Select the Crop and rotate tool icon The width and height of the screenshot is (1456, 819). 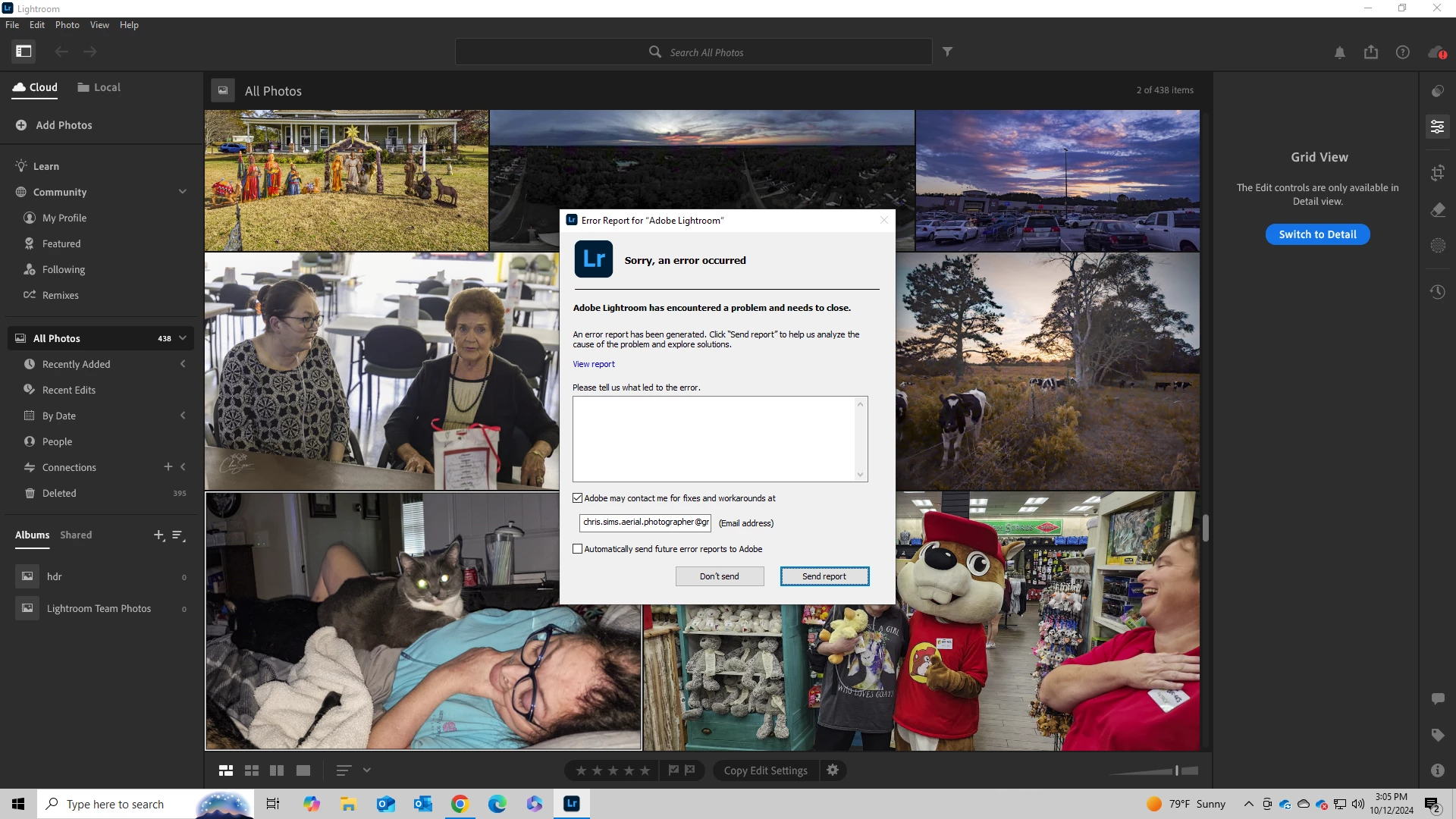[1437, 173]
